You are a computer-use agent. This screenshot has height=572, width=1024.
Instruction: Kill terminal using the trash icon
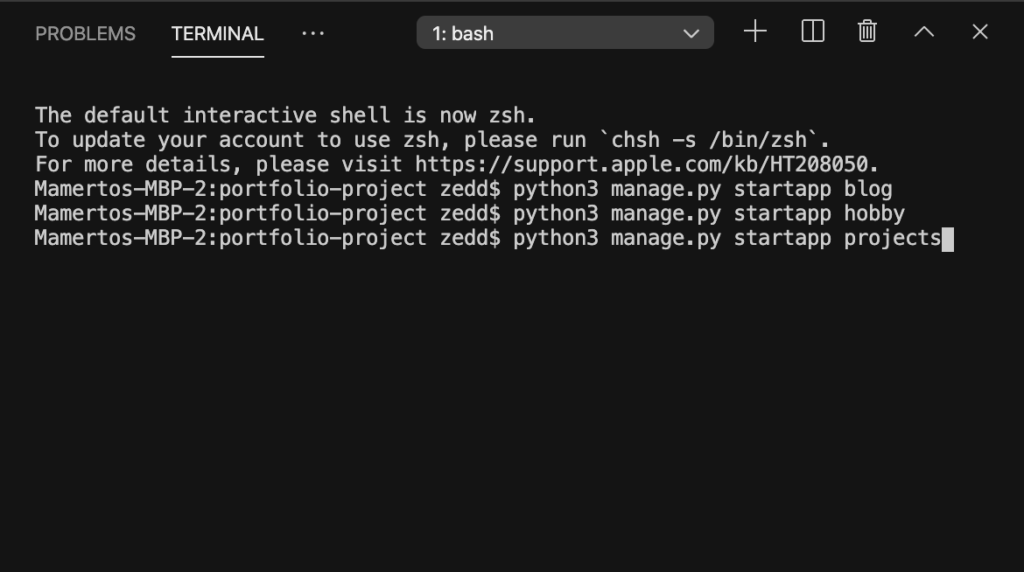click(867, 31)
